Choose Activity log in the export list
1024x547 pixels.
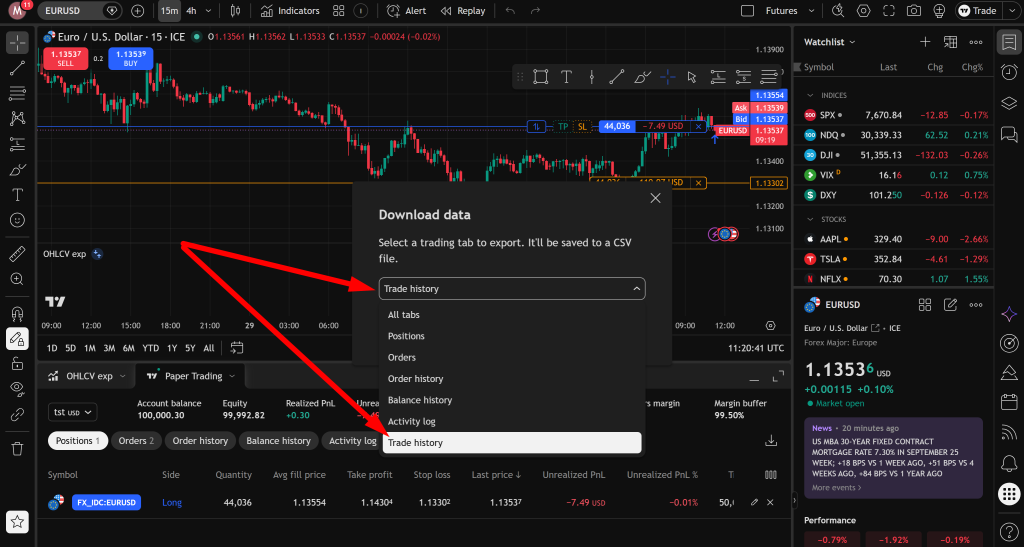(x=512, y=422)
